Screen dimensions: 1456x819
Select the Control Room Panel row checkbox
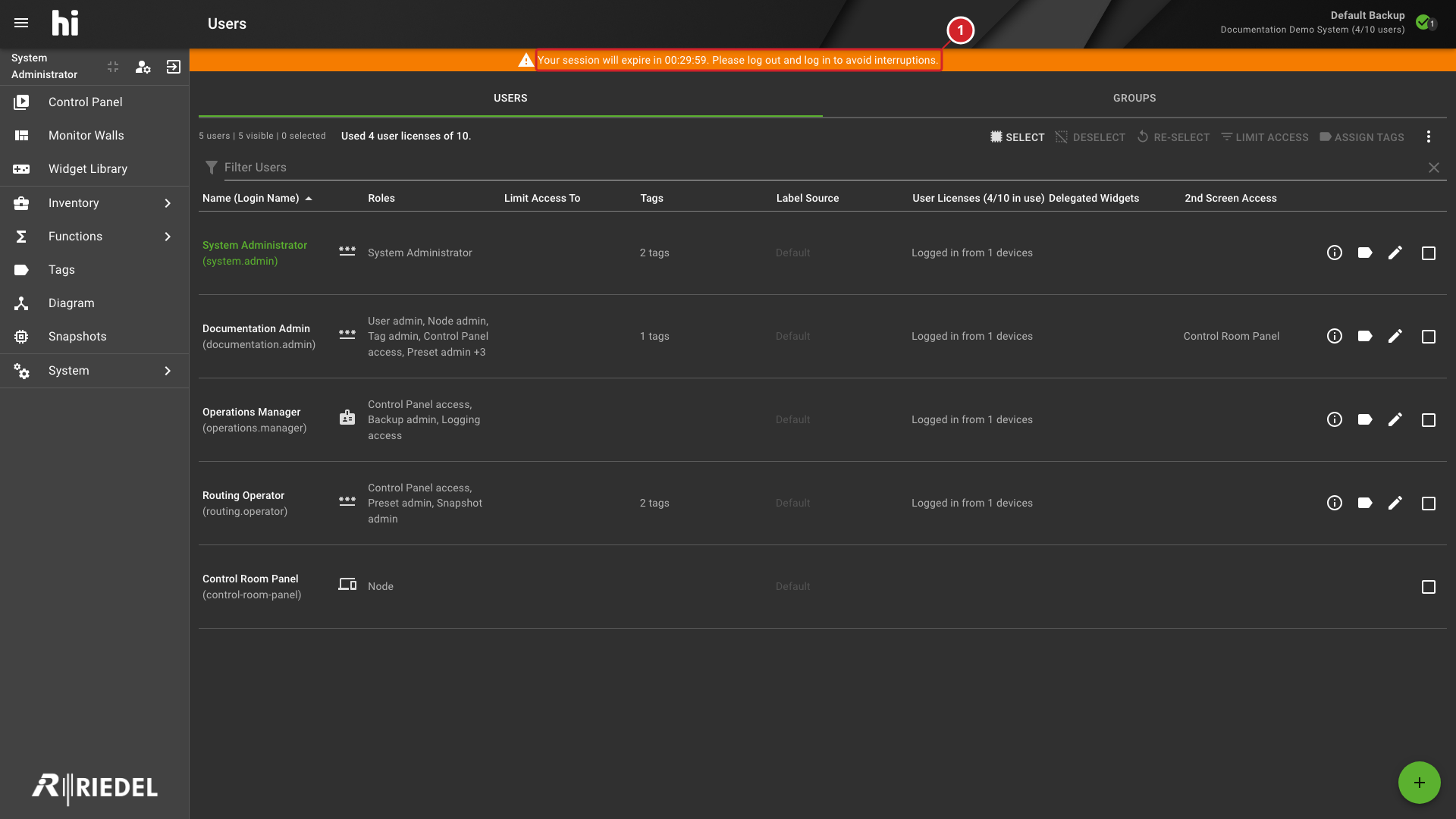click(1429, 587)
